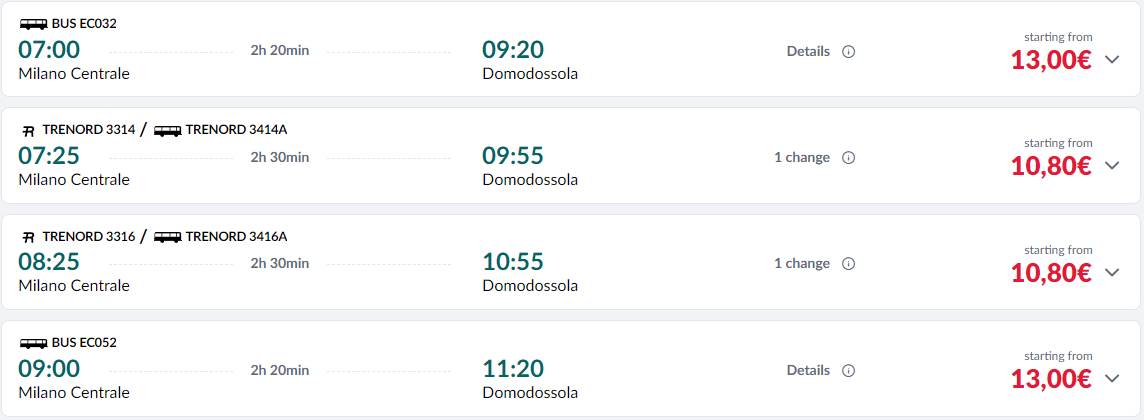View the 1 change info for 07:25 departure

click(802, 158)
